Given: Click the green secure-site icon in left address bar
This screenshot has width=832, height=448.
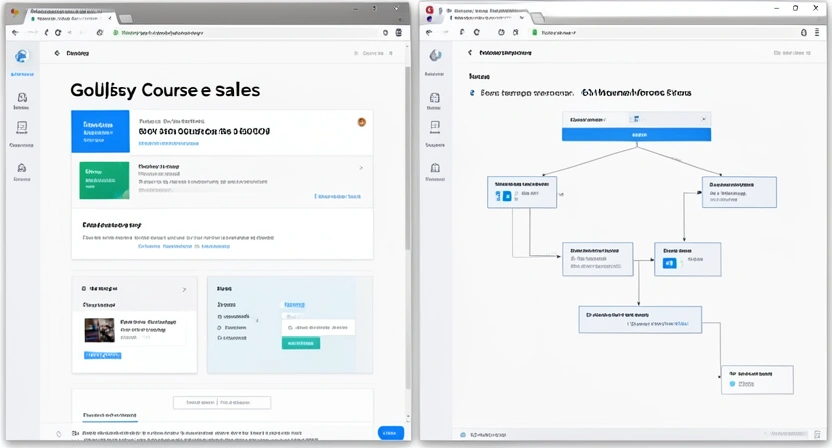Looking at the screenshot, I should point(115,32).
